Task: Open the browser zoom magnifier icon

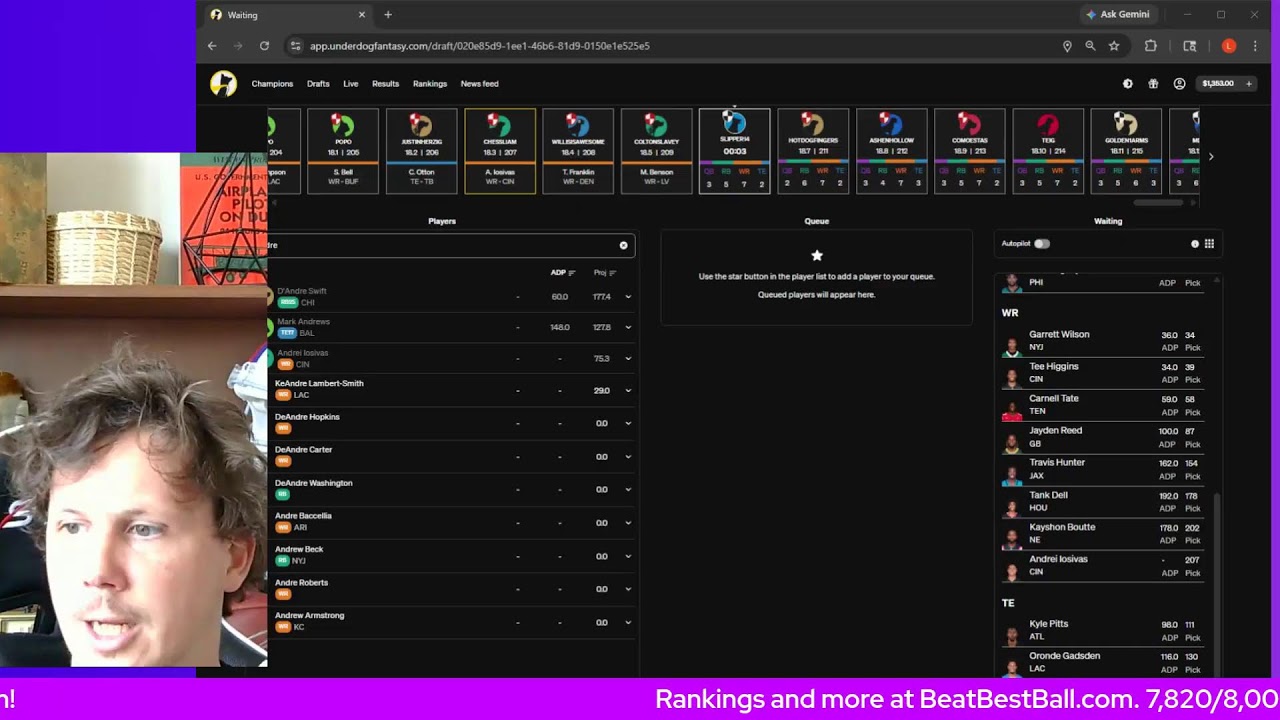Action: tap(1090, 46)
